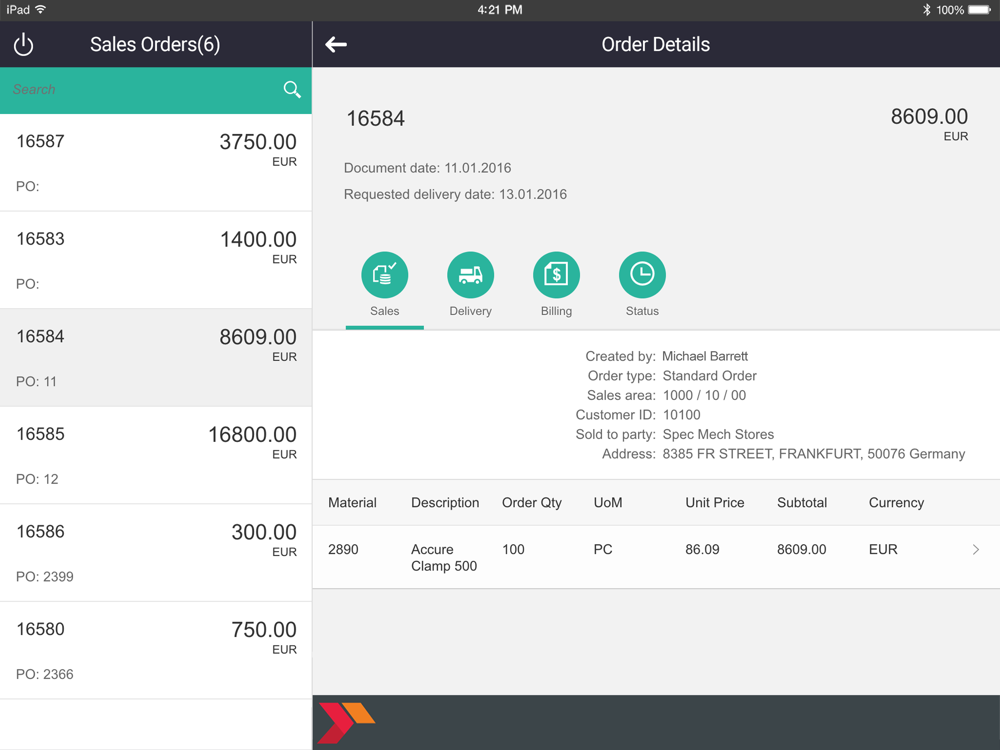Click the Document date 11.01.2016 text

(x=427, y=168)
